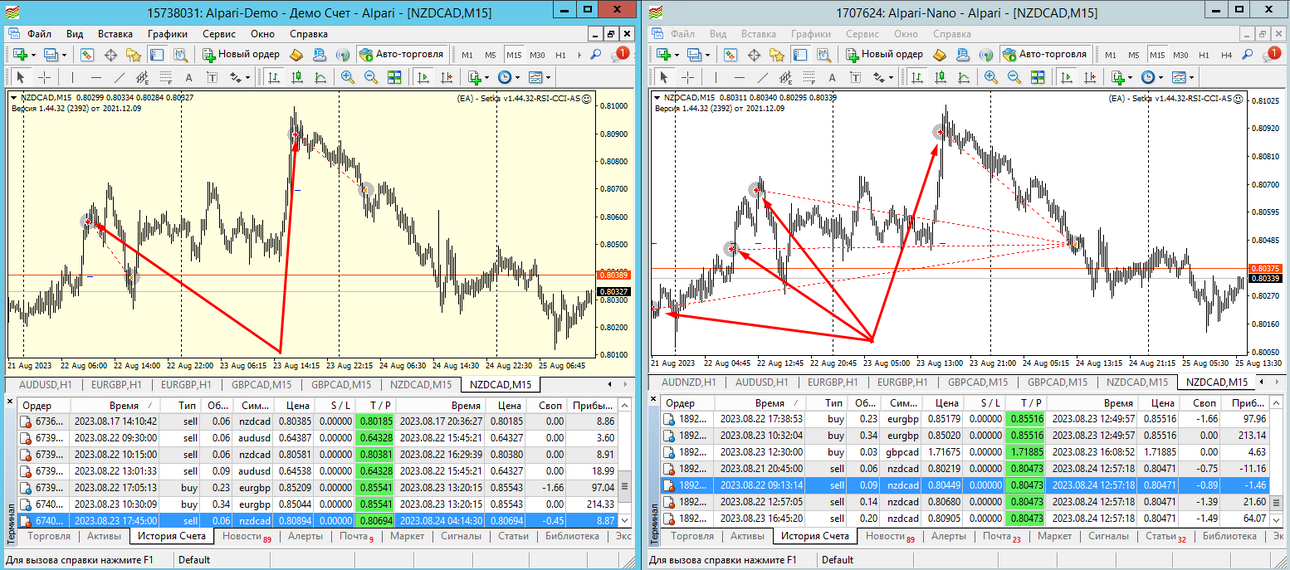Open templates dropdown in Alpari-Demo toolbar

click(548, 76)
